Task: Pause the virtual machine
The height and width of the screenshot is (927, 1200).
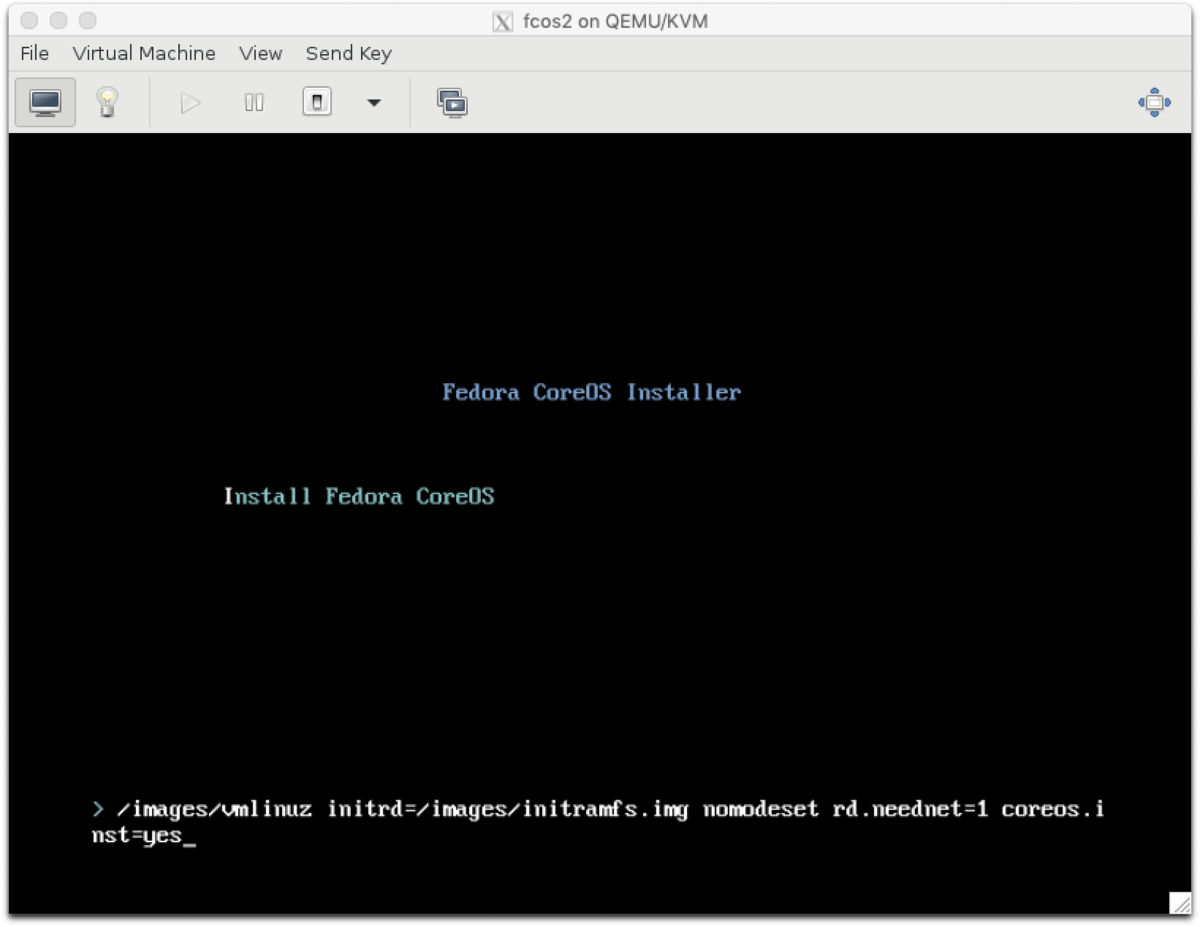Action: click(254, 102)
